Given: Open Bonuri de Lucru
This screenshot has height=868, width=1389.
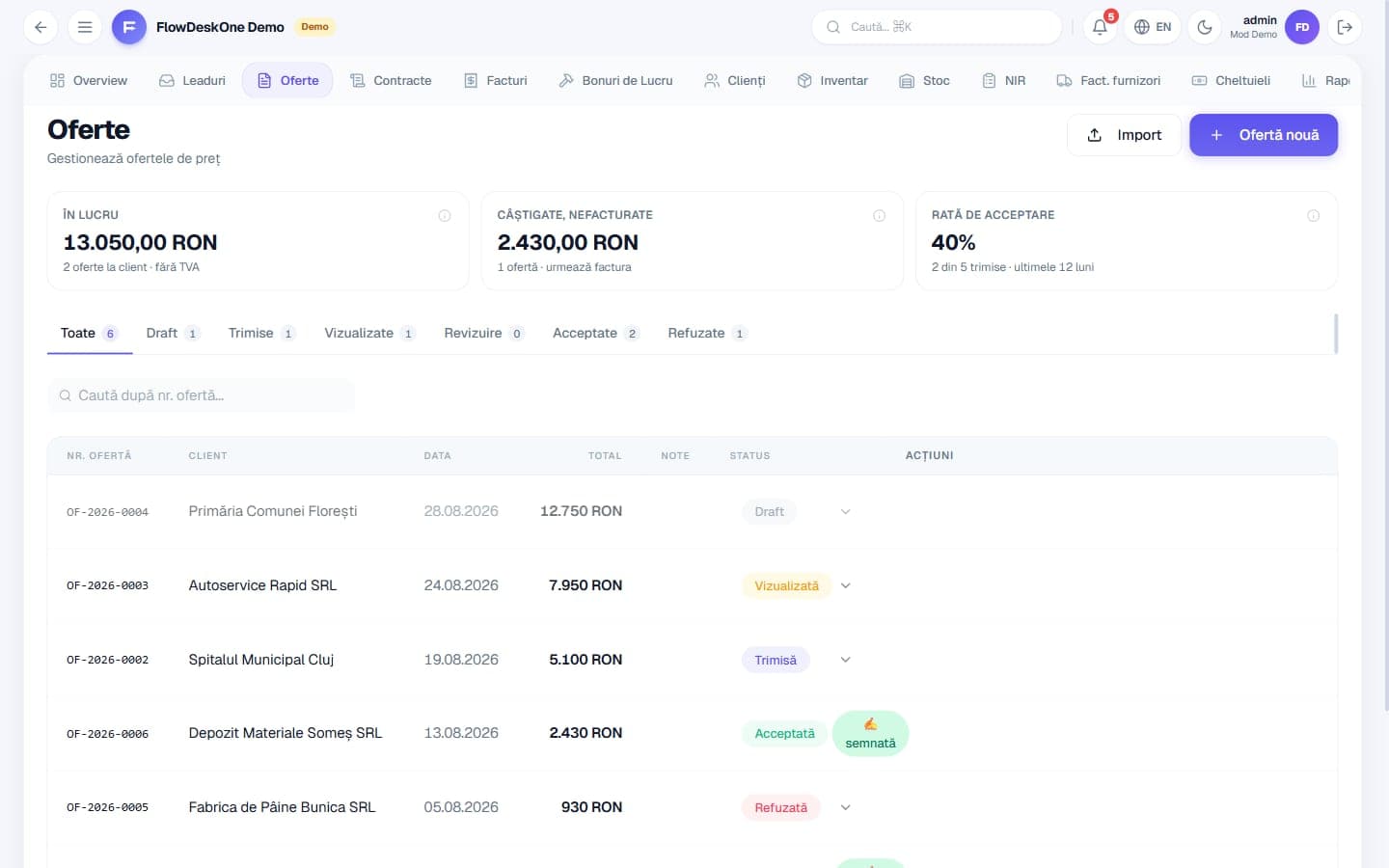Looking at the screenshot, I should (x=615, y=80).
